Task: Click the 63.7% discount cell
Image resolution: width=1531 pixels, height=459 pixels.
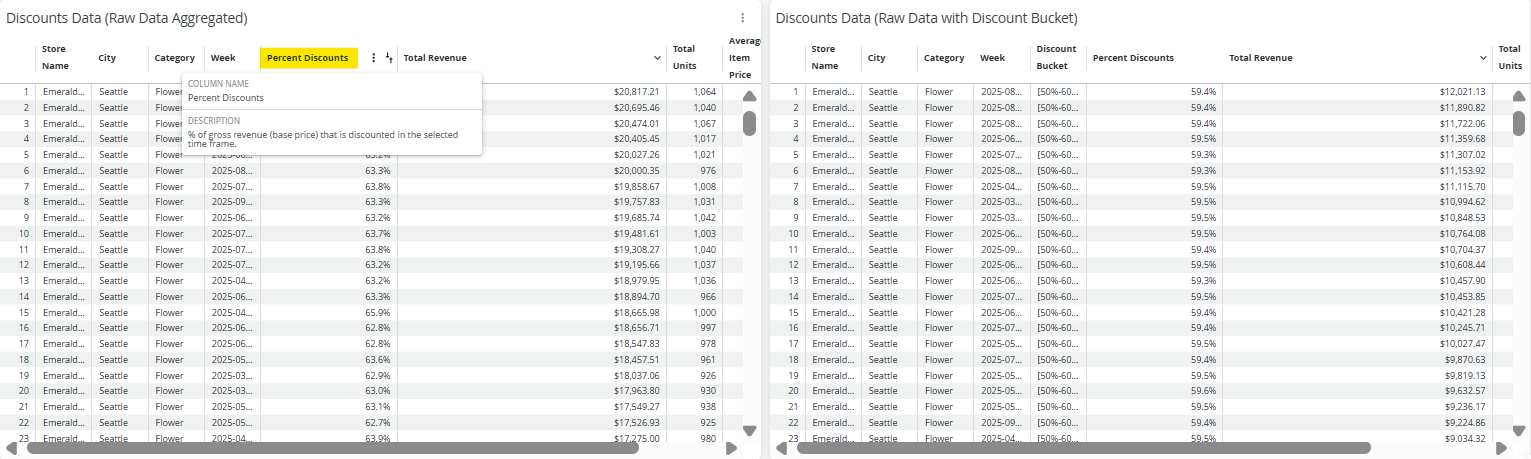Action: (378, 234)
